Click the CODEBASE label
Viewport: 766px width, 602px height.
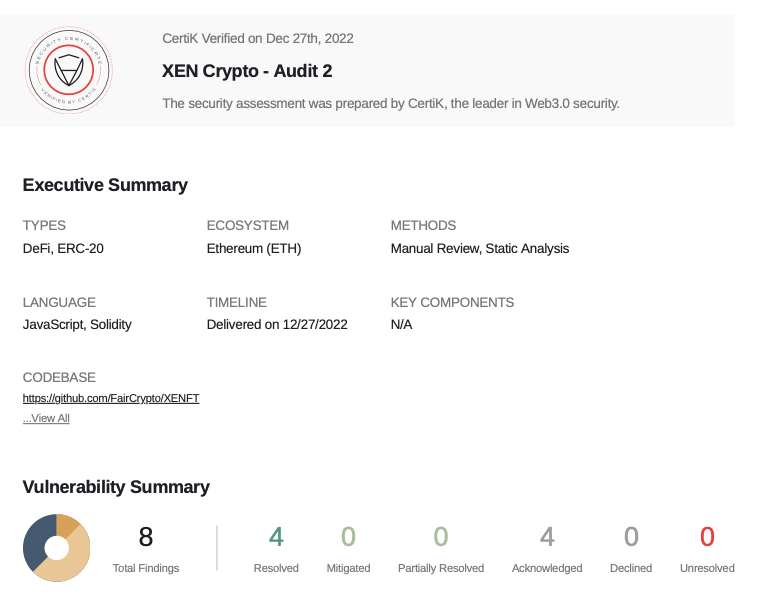click(x=59, y=377)
